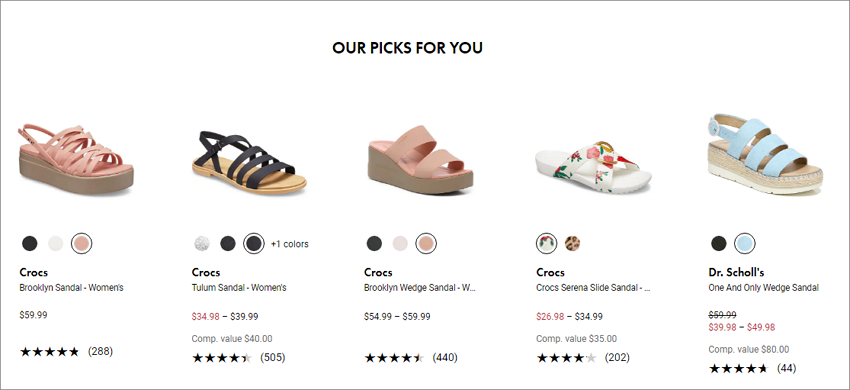Open blue Dr. Scholl's wedge sandal image
This screenshot has height=390, width=850.
pos(765,154)
